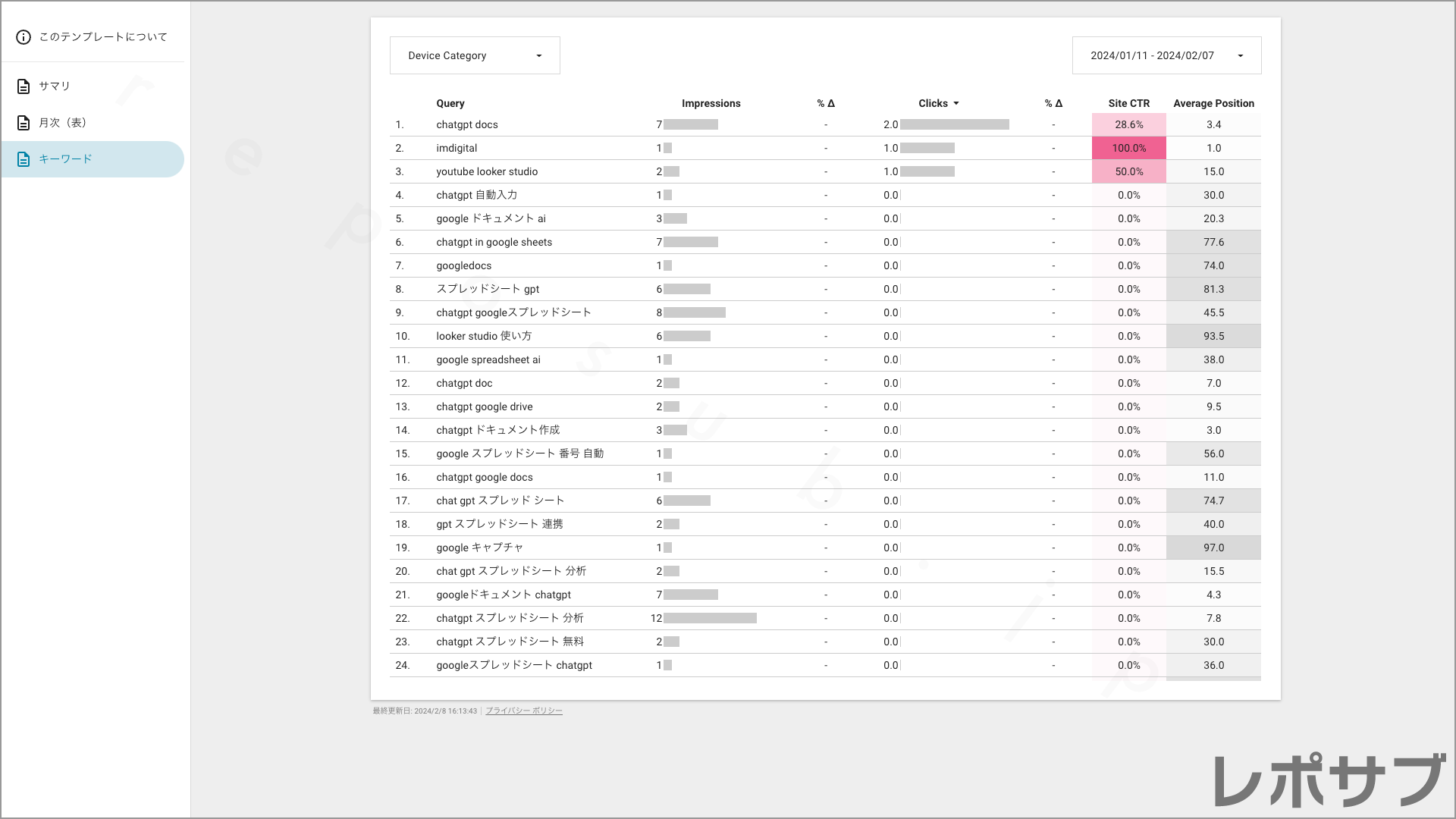Click the document icon next to サマリ

[x=24, y=86]
